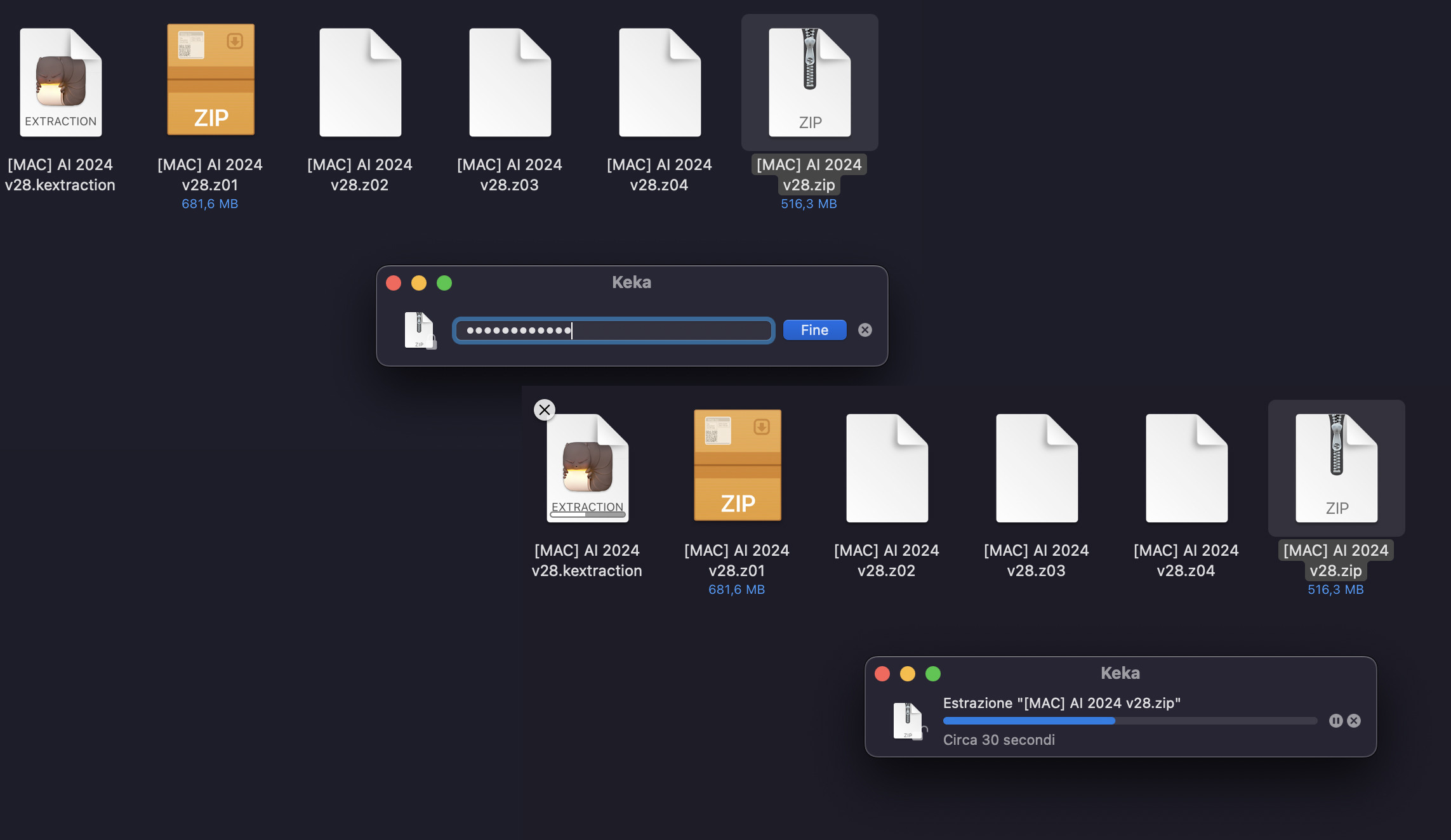Viewport: 1451px width, 840px height.
Task: Click the upper-row '516,3 MB' size label
Action: [x=809, y=204]
